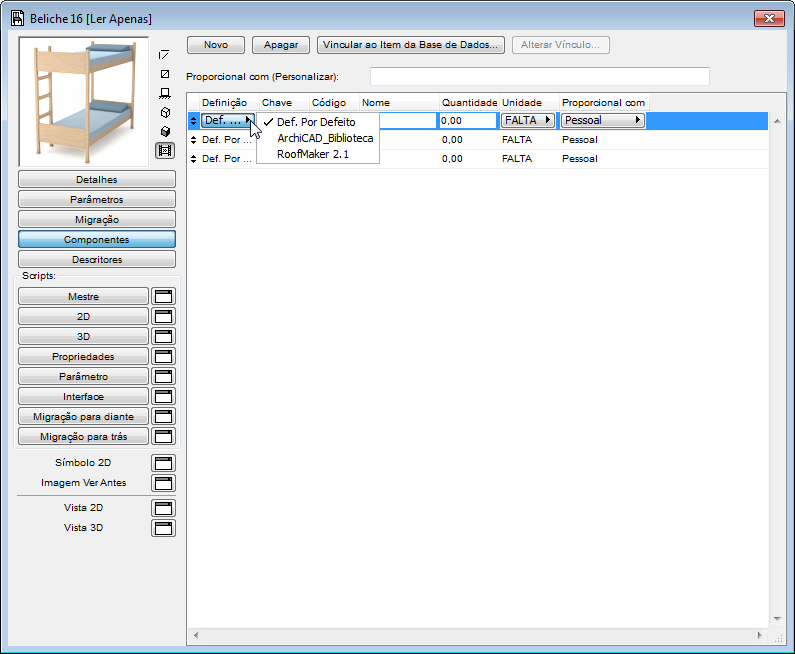Open Interface script window icon

[163, 396]
